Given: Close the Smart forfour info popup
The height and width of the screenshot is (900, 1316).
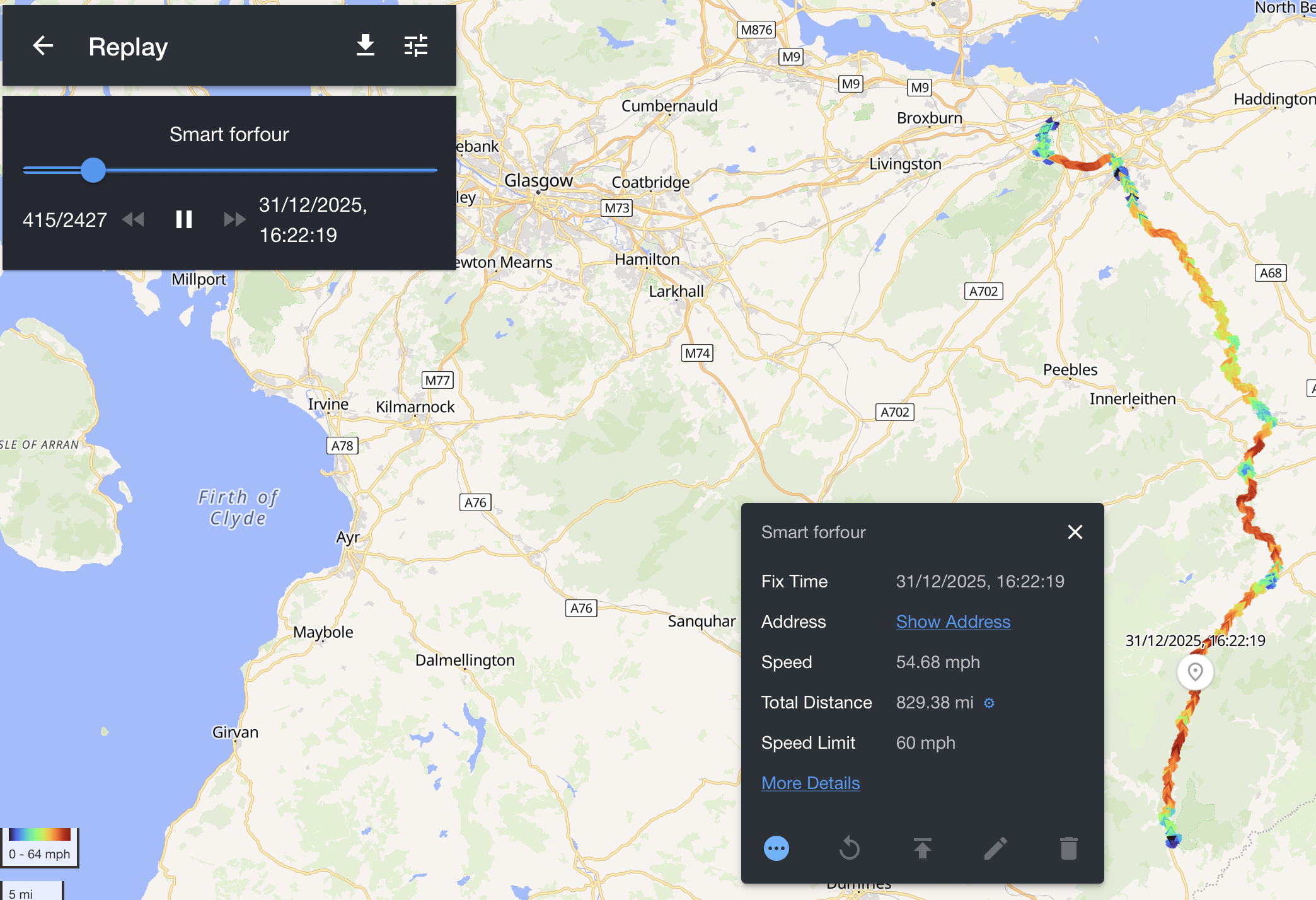Looking at the screenshot, I should pos(1075,532).
